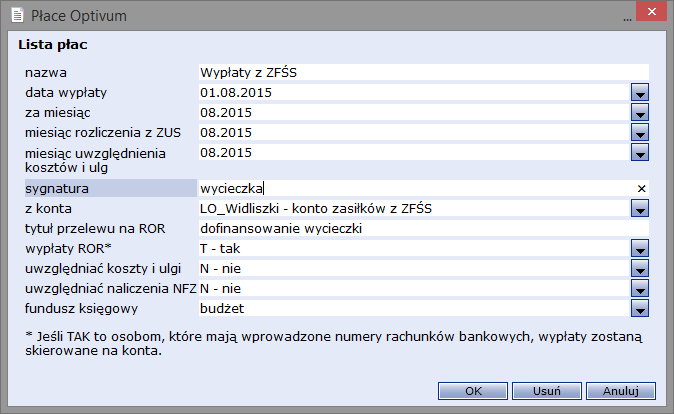Click the 'N - nie' value for naliczenia NFZ
The height and width of the screenshot is (414, 674).
pos(220,288)
